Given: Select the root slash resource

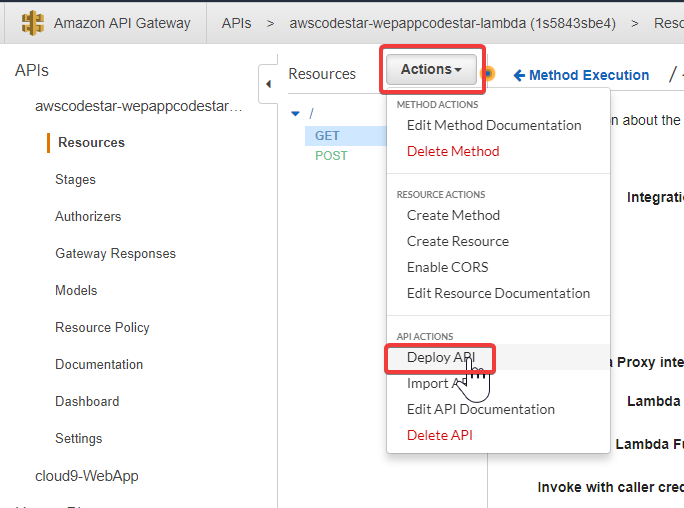Looking at the screenshot, I should pyautogui.click(x=311, y=114).
